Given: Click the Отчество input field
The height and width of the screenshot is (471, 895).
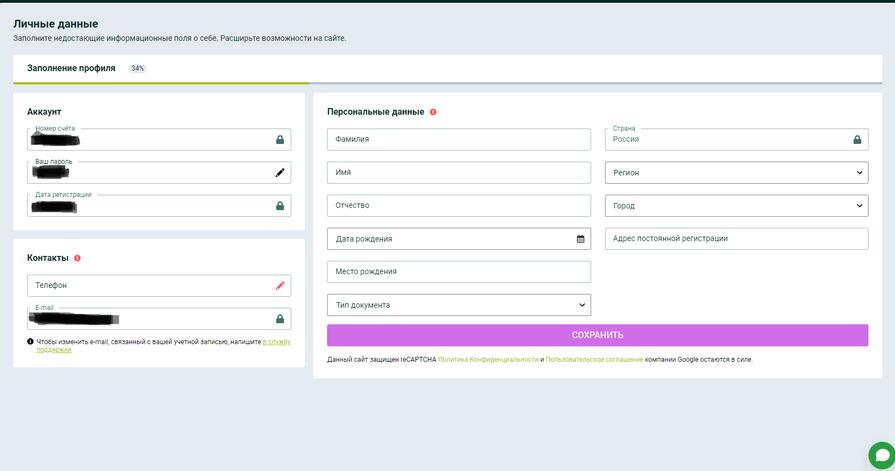Looking at the screenshot, I should pos(459,206).
